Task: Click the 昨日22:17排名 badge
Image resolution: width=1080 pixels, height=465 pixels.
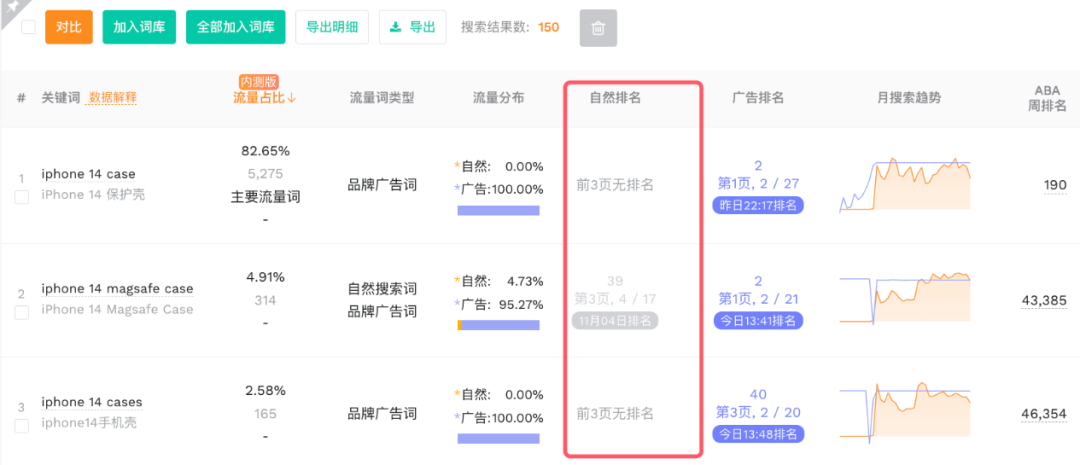Action: [x=758, y=205]
